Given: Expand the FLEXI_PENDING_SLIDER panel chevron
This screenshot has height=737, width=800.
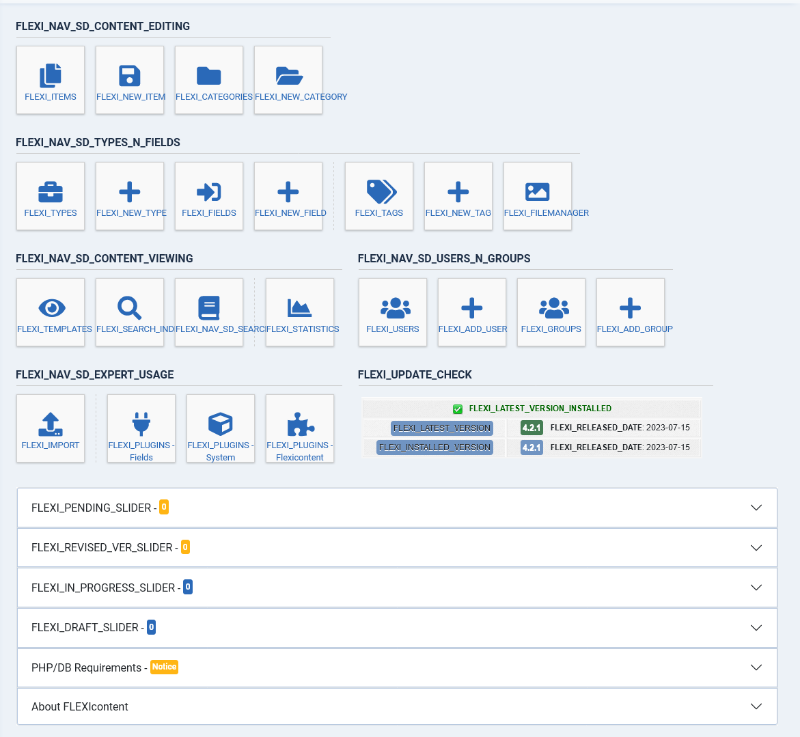Looking at the screenshot, I should coord(756,507).
